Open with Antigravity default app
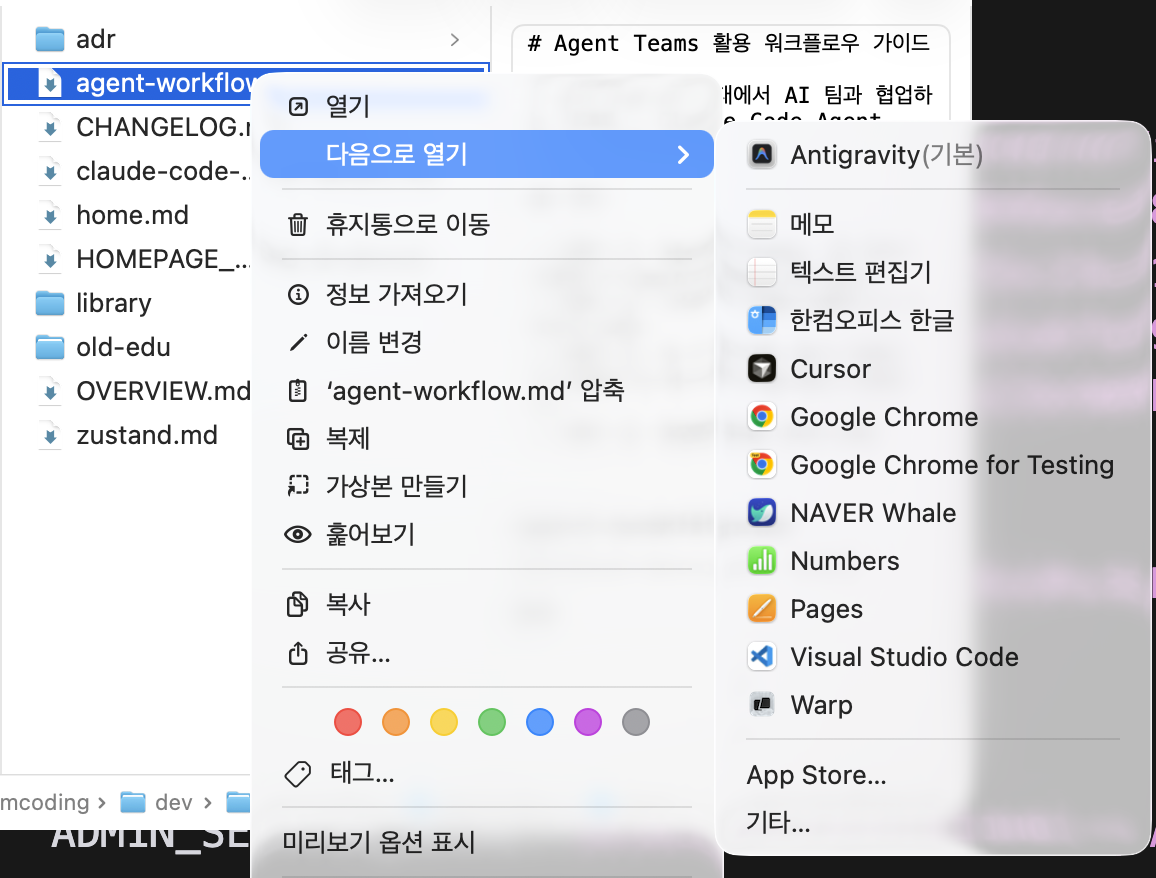The height and width of the screenshot is (878, 1156). click(x=933, y=155)
